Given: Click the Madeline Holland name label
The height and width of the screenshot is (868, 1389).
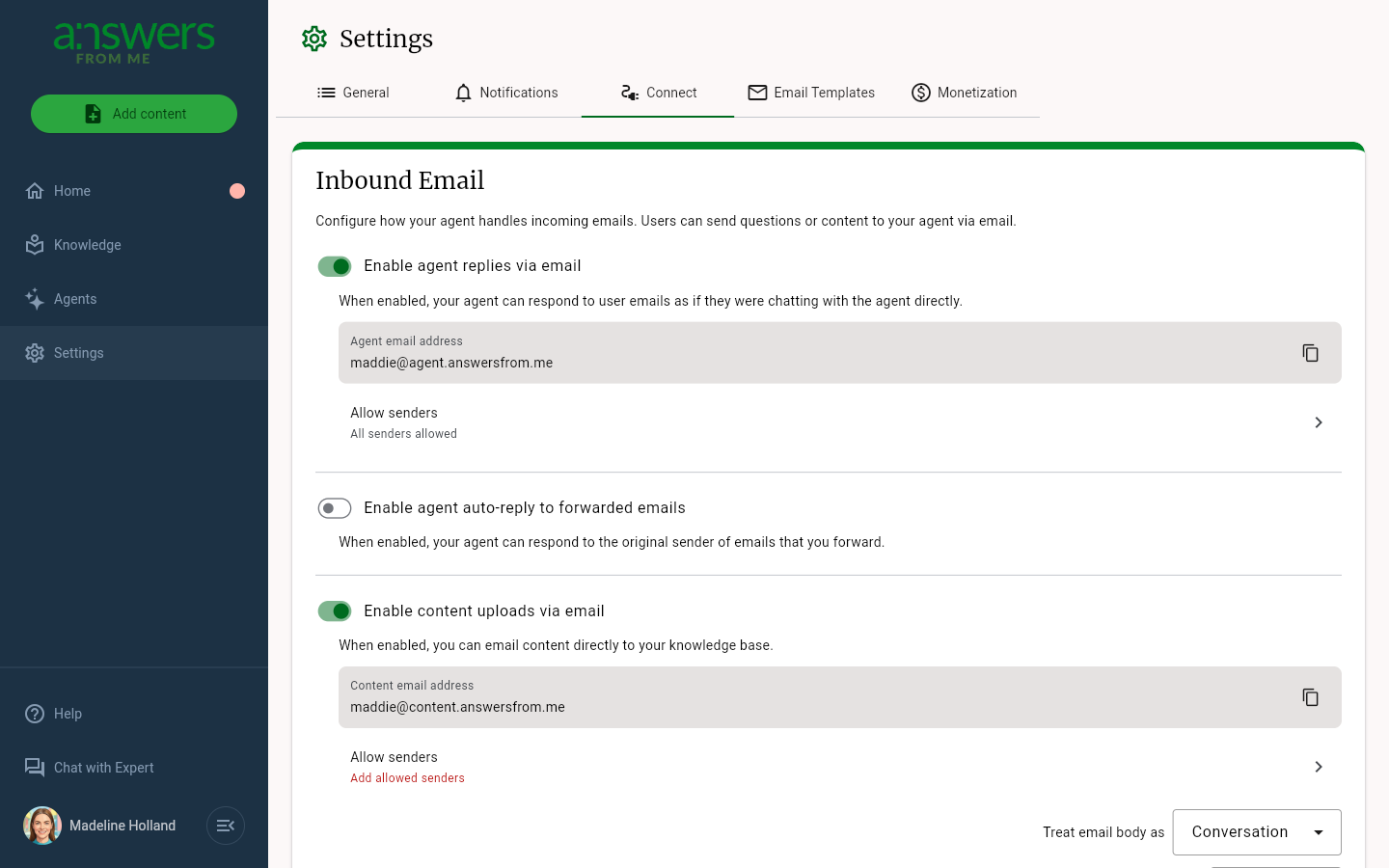Looking at the screenshot, I should point(123,826).
